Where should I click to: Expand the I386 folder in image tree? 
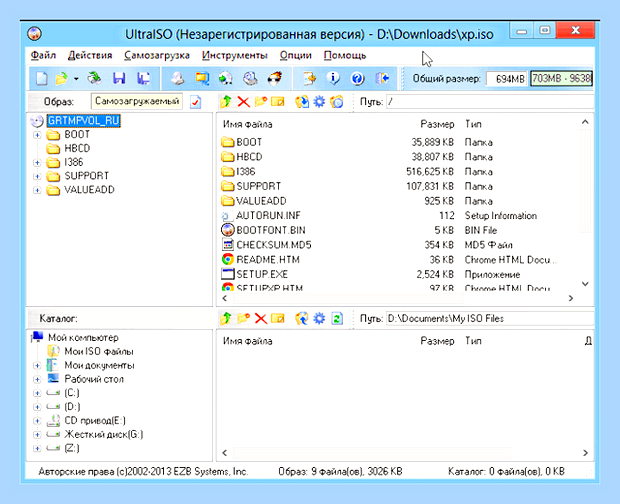37,163
